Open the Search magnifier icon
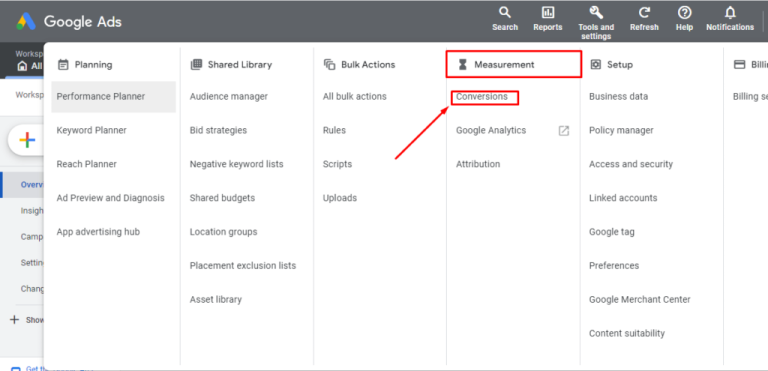The height and width of the screenshot is (371, 768). click(x=504, y=12)
